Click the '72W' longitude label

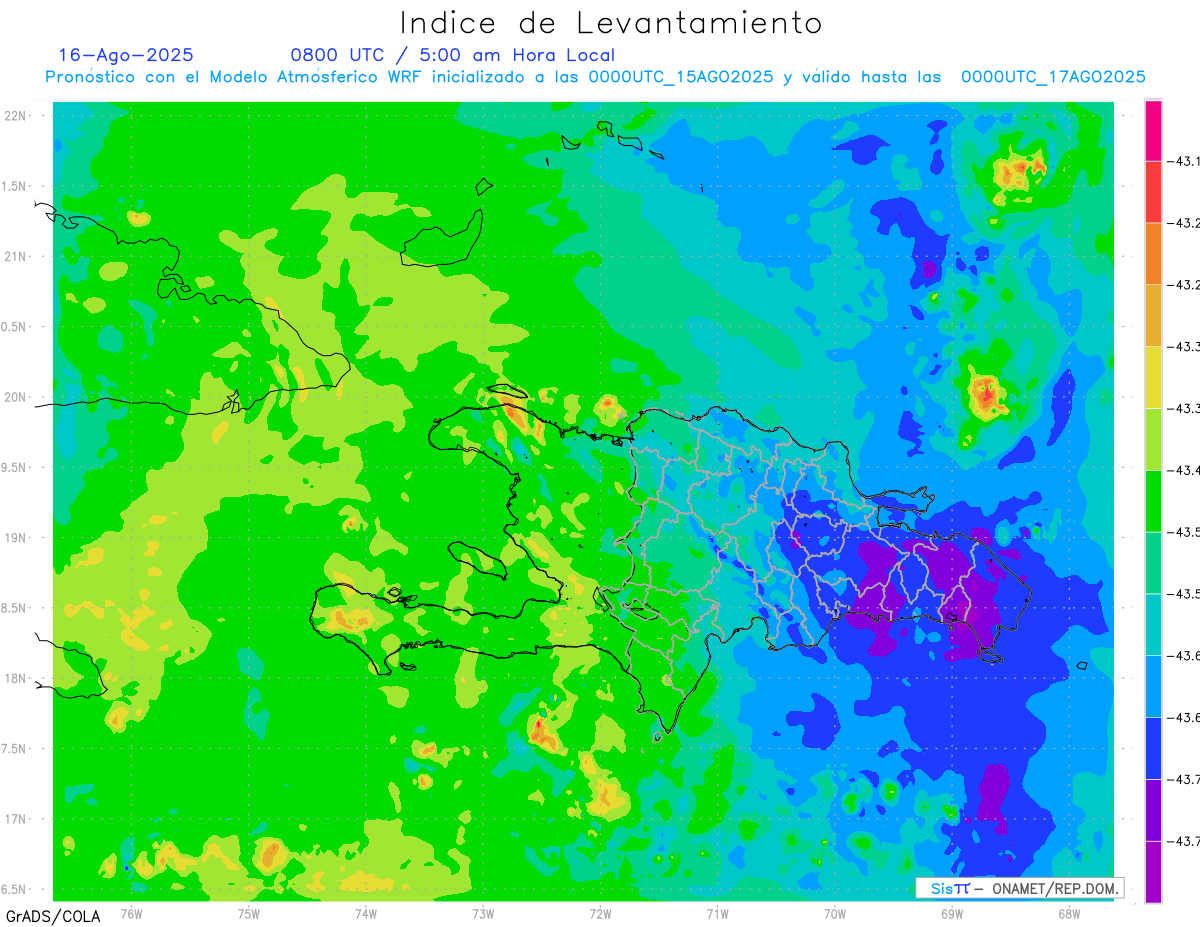coord(600,913)
